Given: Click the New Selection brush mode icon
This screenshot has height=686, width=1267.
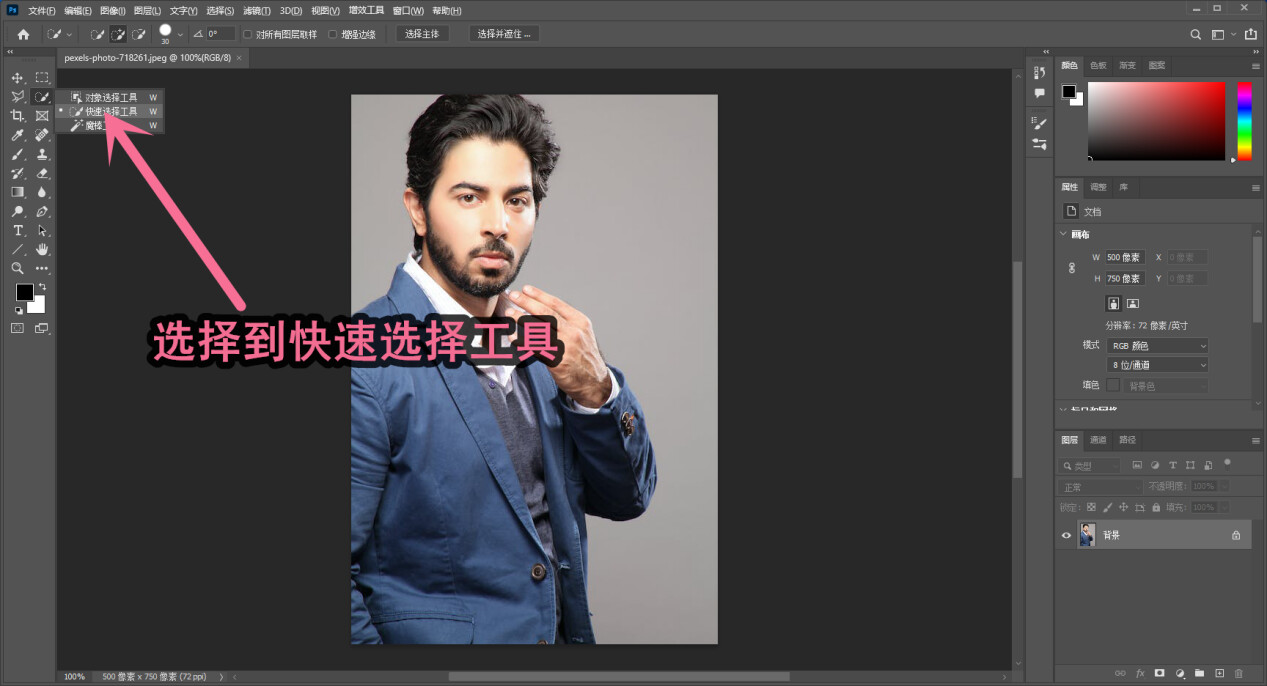Looking at the screenshot, I should click(97, 34).
